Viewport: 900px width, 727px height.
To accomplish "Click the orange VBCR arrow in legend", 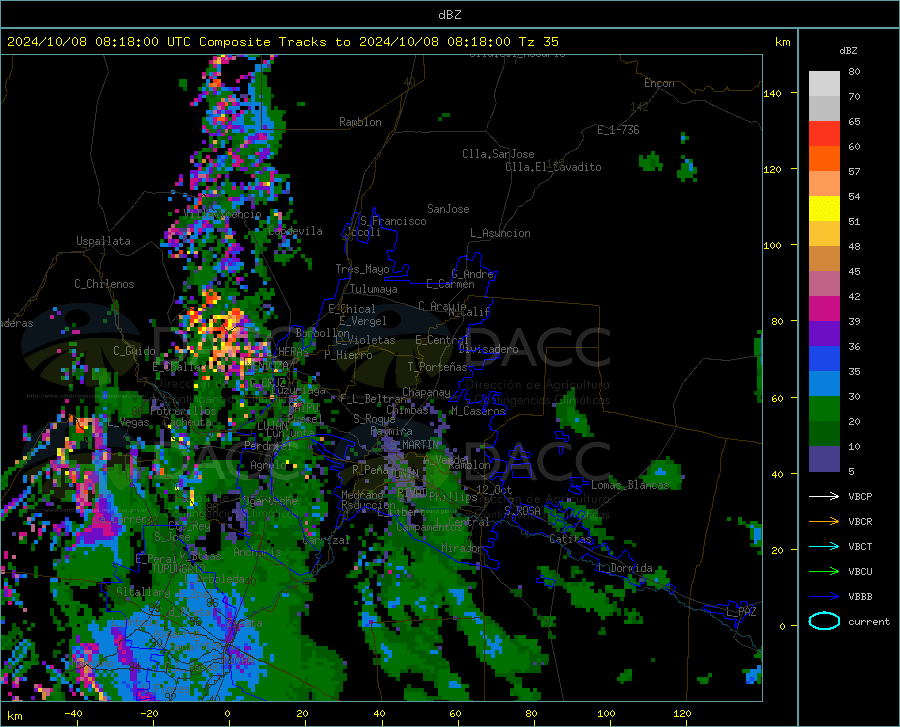I will (x=824, y=521).
